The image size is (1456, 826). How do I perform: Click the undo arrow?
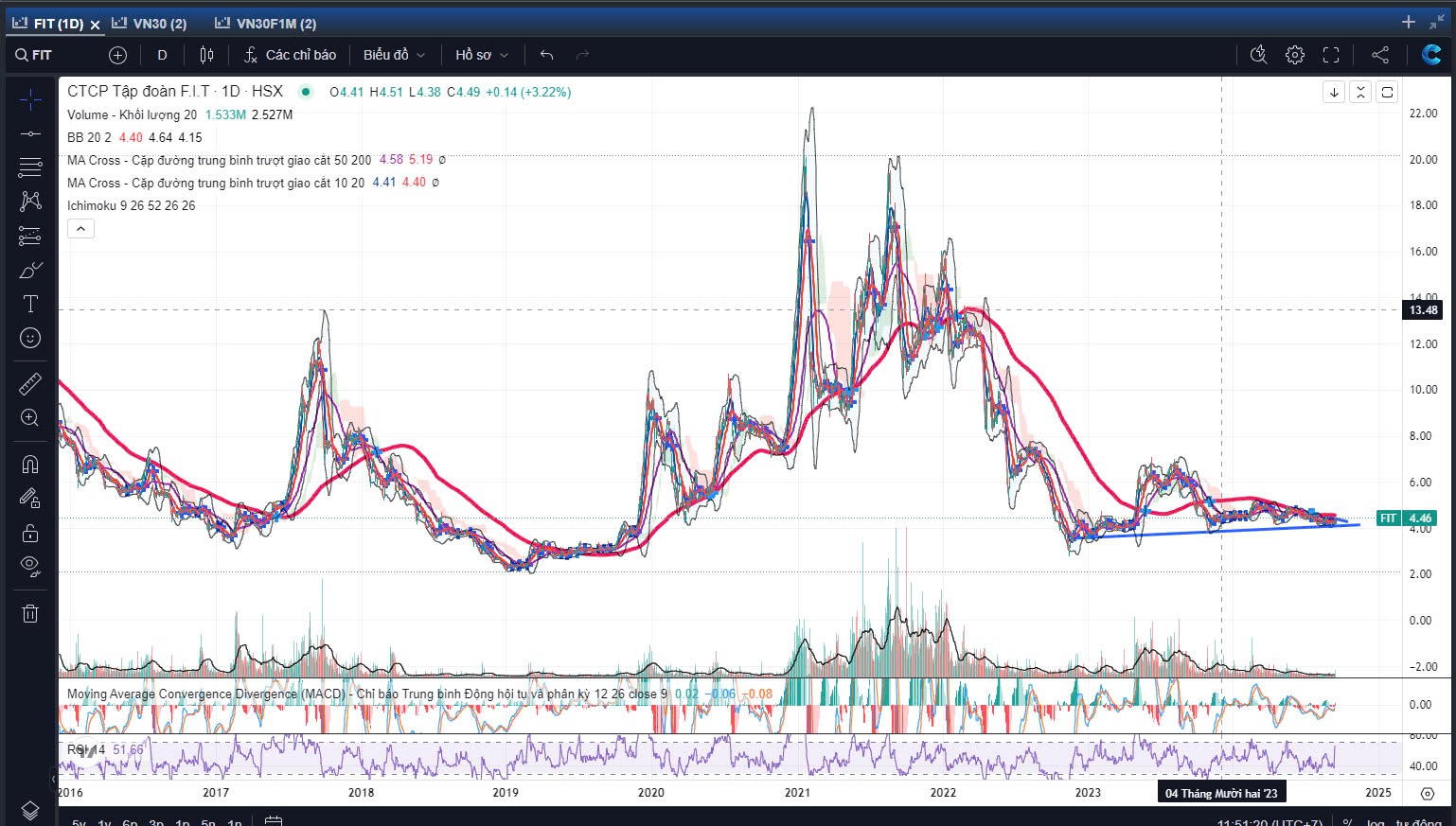(x=546, y=55)
